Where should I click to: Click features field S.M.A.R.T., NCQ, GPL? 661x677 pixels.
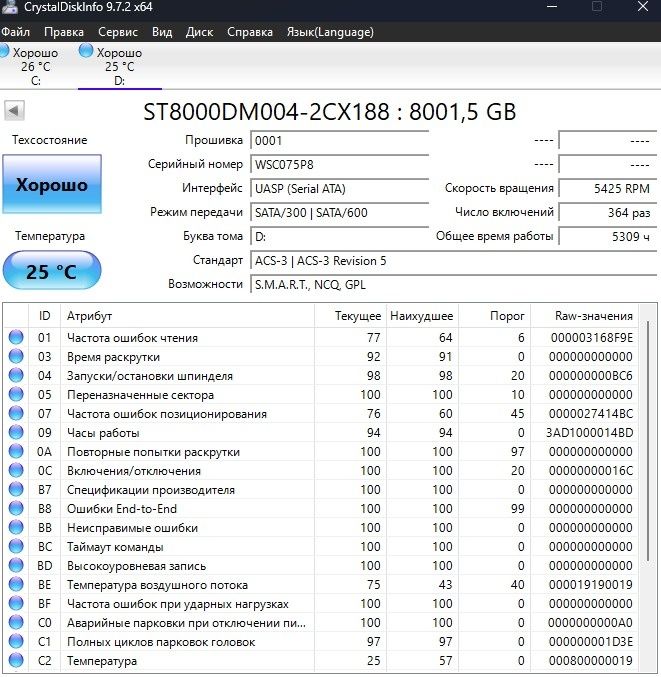pyautogui.click(x=453, y=285)
